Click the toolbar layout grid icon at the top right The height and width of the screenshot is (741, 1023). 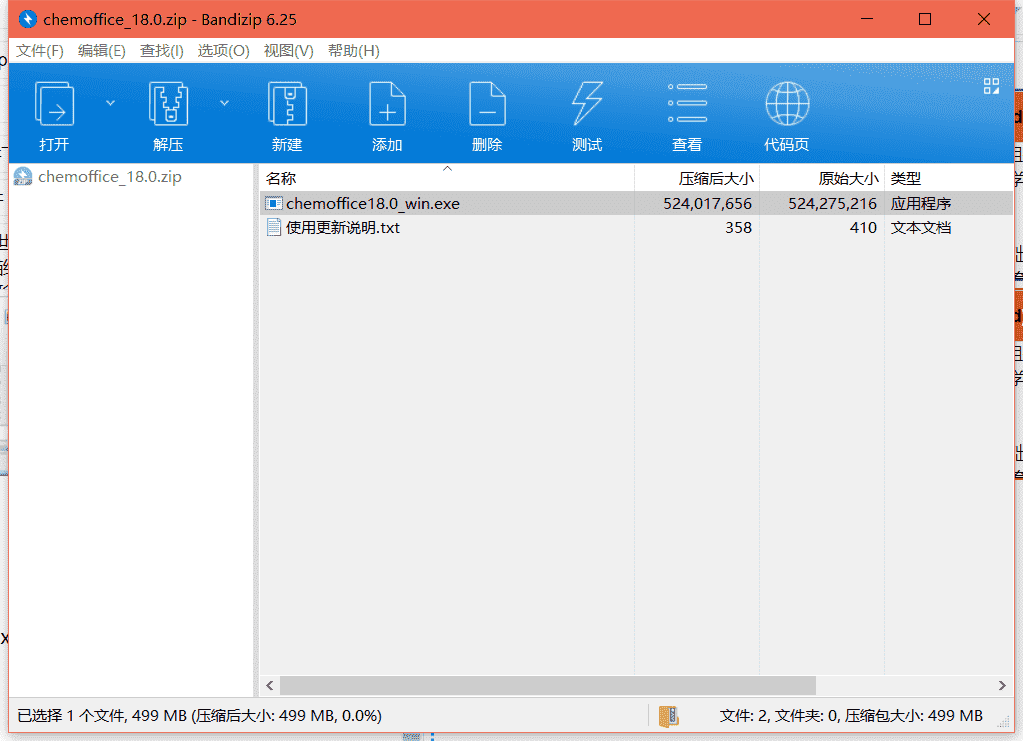pyautogui.click(x=991, y=86)
